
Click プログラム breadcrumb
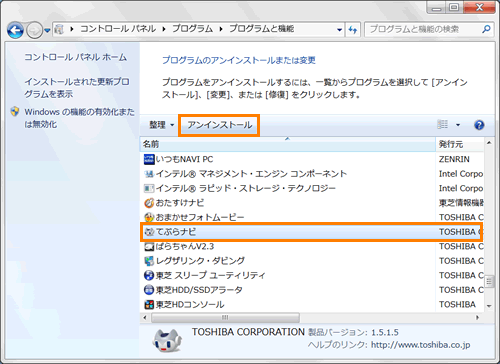click(x=192, y=29)
